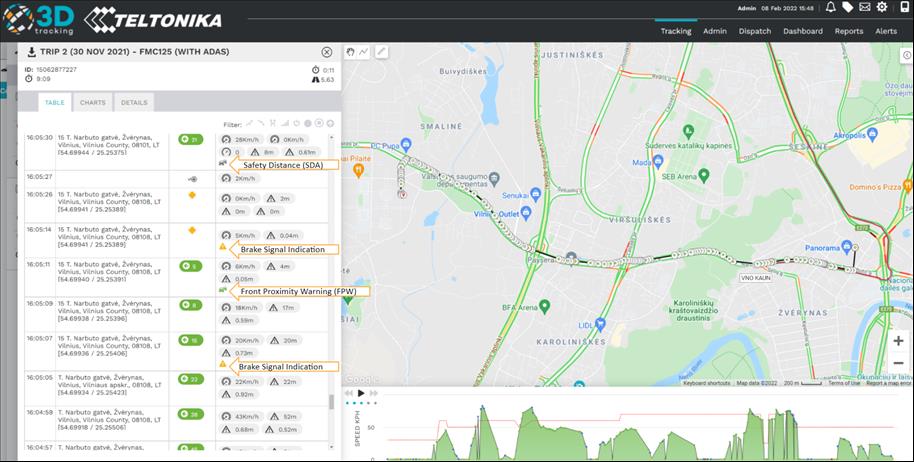Expand the green 38 event badge

[190, 413]
